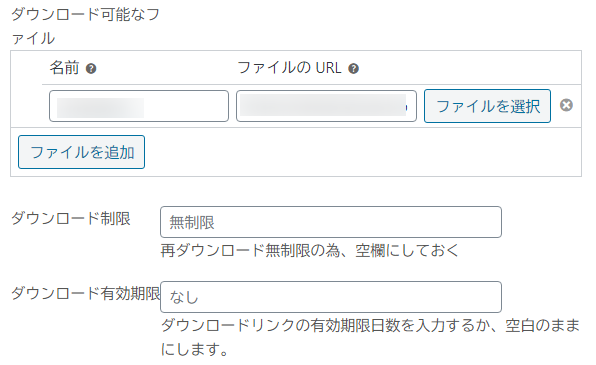Click the blurred URL value in the URL field
Viewport: 596px width, 365px height.
tap(323, 105)
